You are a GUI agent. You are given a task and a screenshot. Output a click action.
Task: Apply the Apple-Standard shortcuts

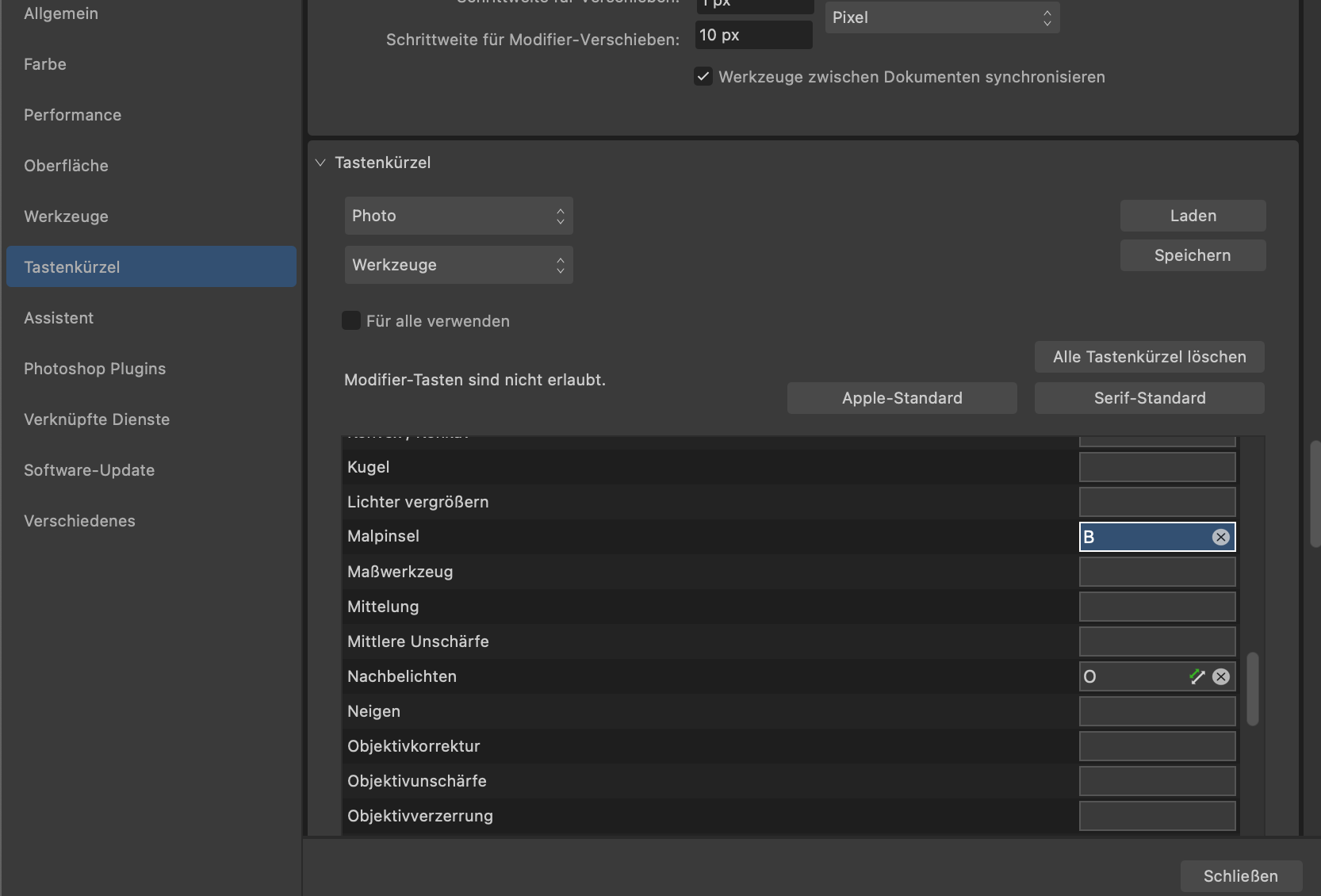click(902, 398)
